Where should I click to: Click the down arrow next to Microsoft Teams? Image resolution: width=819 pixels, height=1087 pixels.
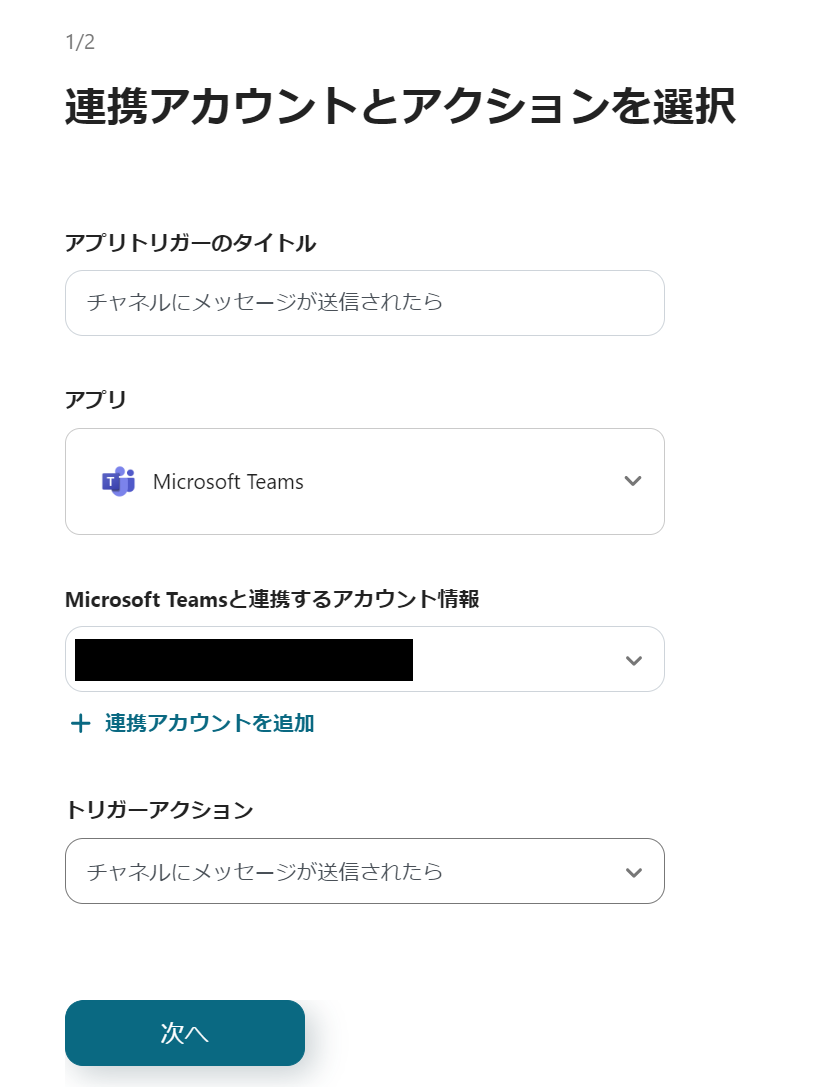tap(633, 481)
